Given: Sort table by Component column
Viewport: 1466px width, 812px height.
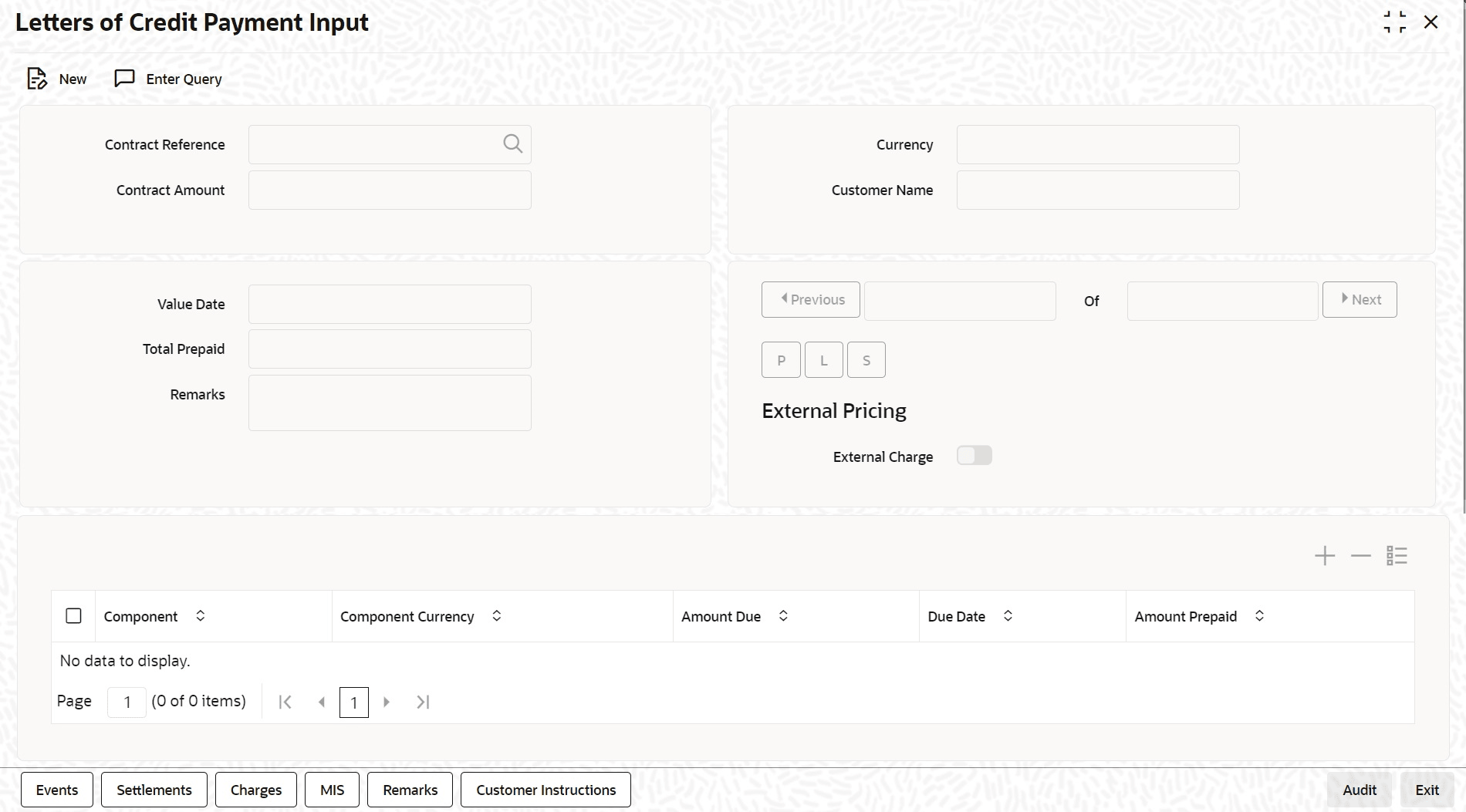Looking at the screenshot, I should click(201, 615).
